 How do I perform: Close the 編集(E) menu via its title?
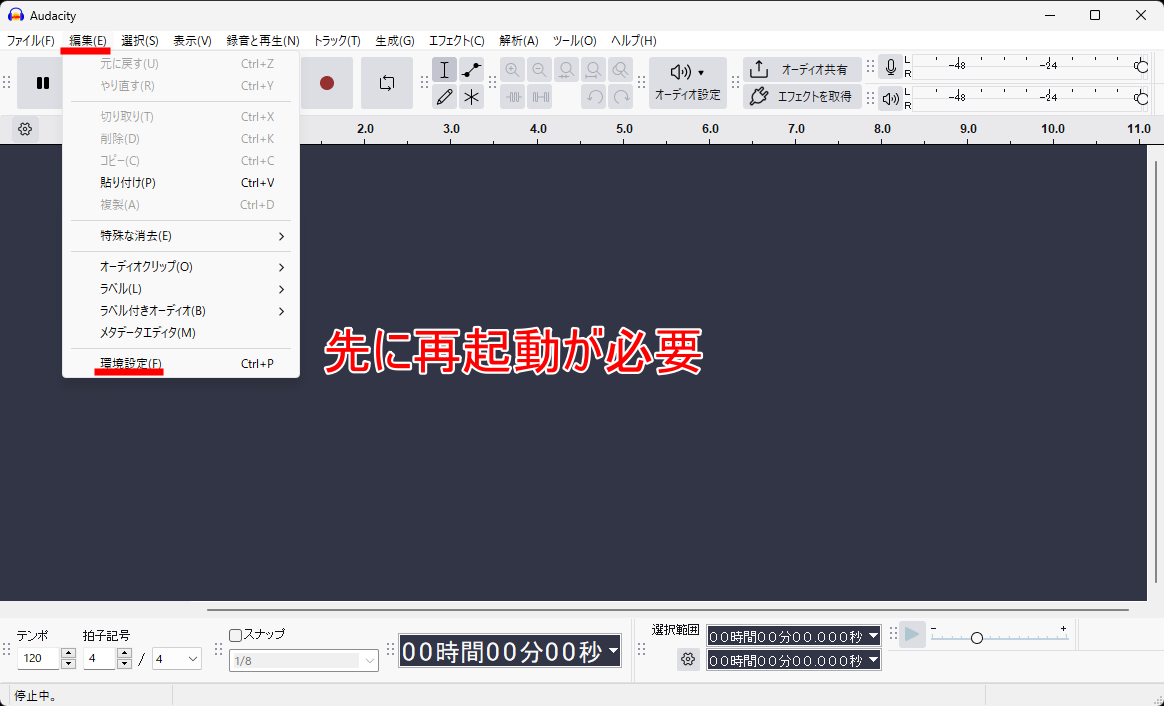[88, 41]
